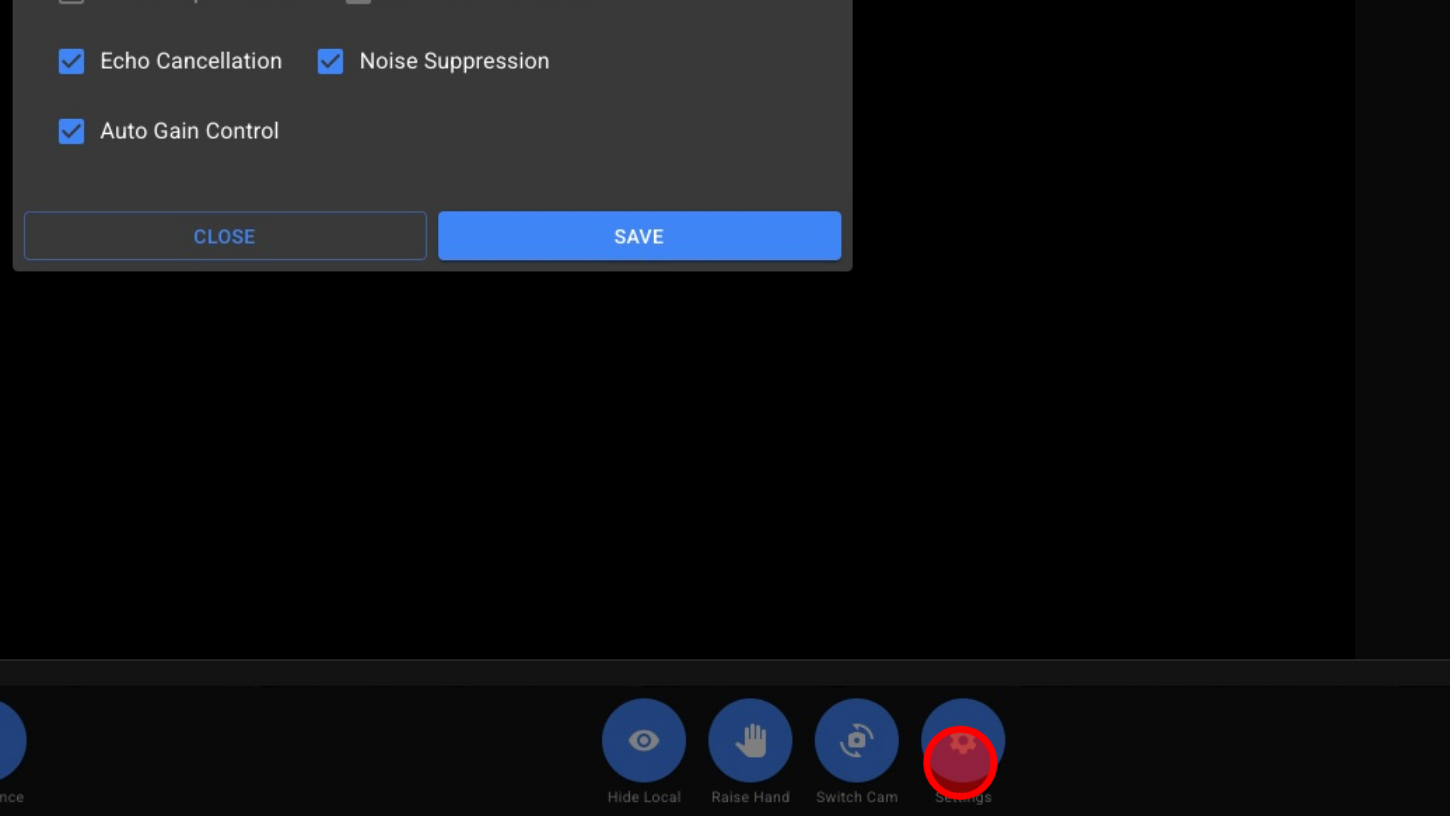Toggle the Auto Gain Control checkbox
The height and width of the screenshot is (816, 1450).
pos(71,131)
